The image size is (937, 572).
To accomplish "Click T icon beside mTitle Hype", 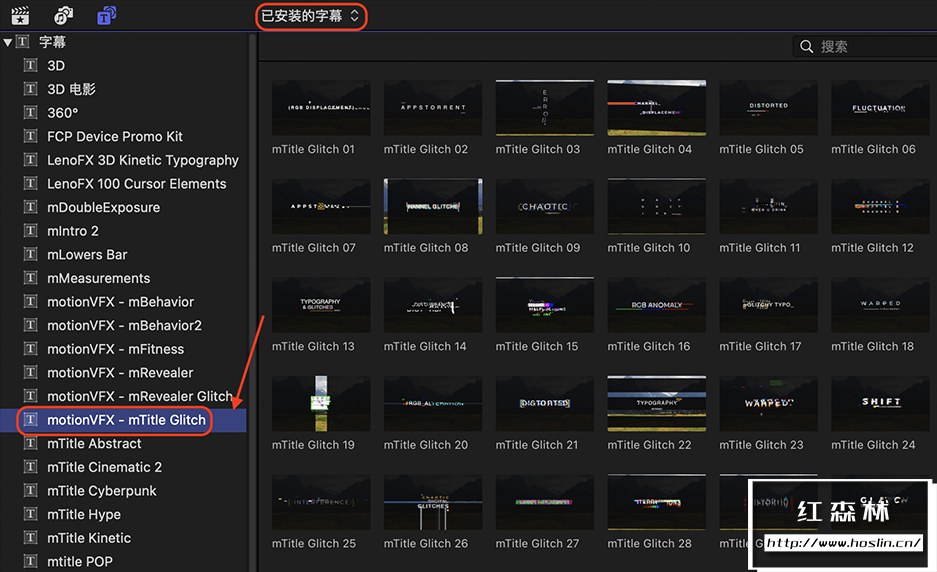I will 30,514.
